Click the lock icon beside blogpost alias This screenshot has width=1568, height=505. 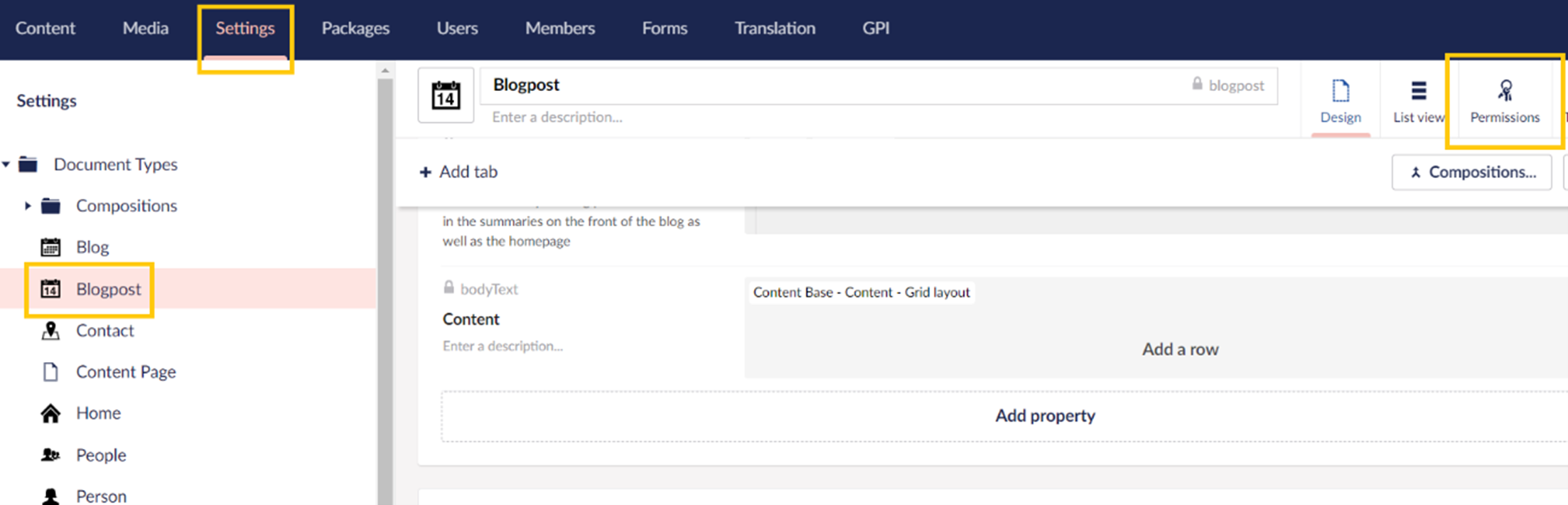(1197, 85)
